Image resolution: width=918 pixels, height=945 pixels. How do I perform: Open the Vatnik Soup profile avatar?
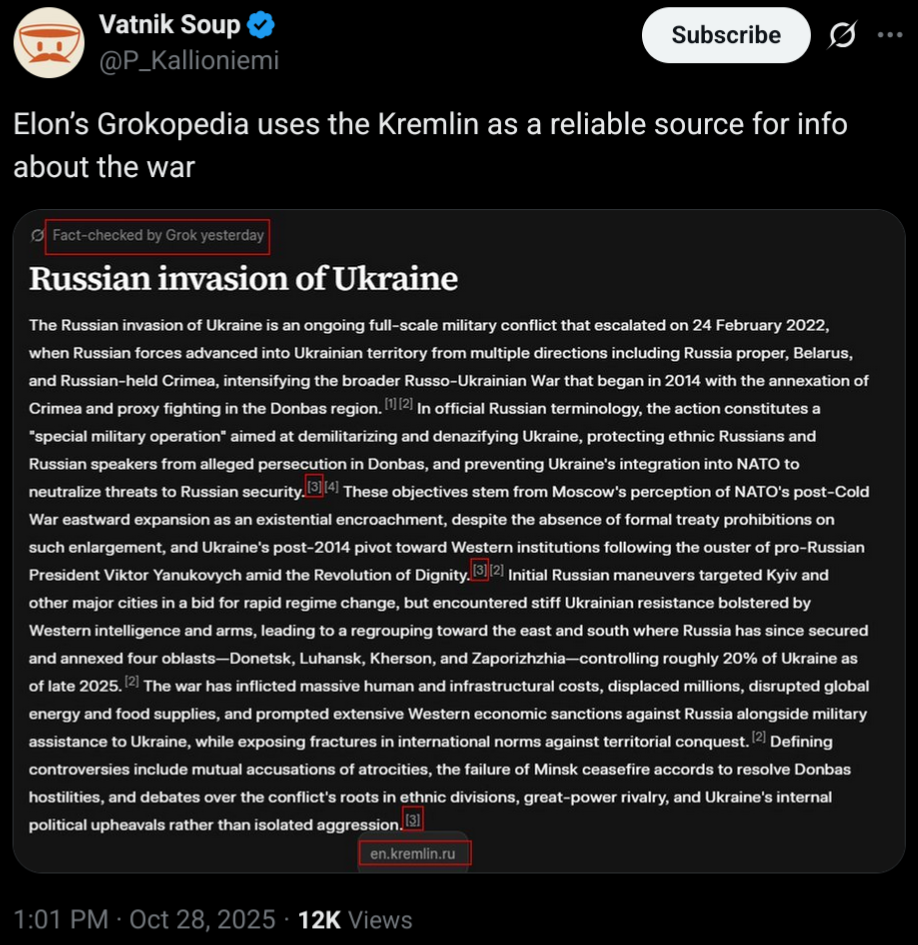click(49, 42)
